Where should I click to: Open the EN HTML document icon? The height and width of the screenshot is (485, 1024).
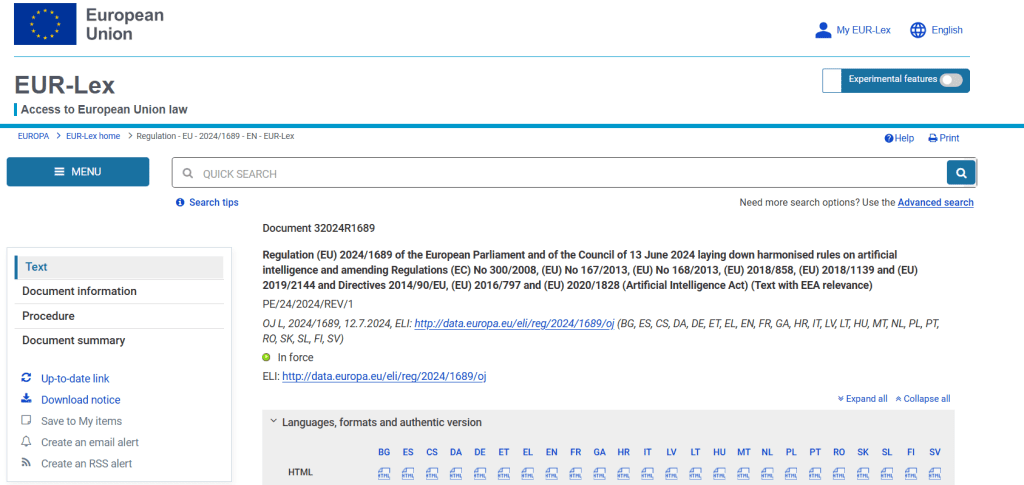click(x=552, y=473)
